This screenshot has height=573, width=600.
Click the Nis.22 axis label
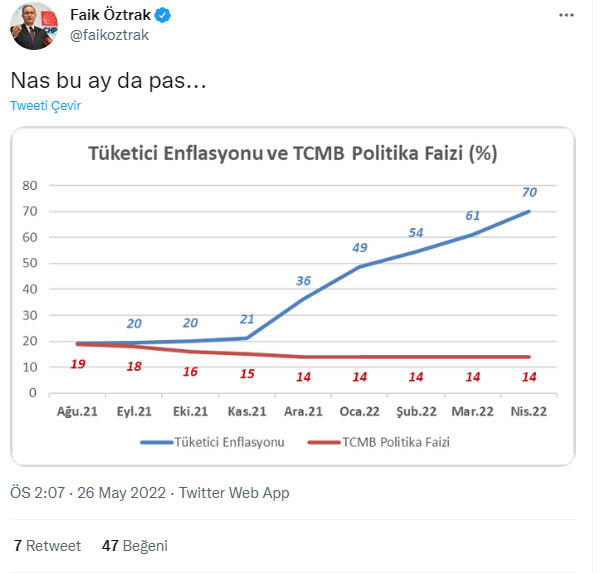[529, 411]
